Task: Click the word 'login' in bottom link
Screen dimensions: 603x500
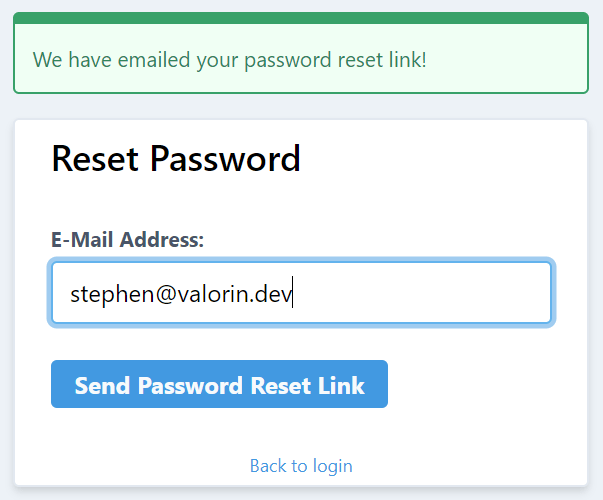Action: pyautogui.click(x=333, y=467)
